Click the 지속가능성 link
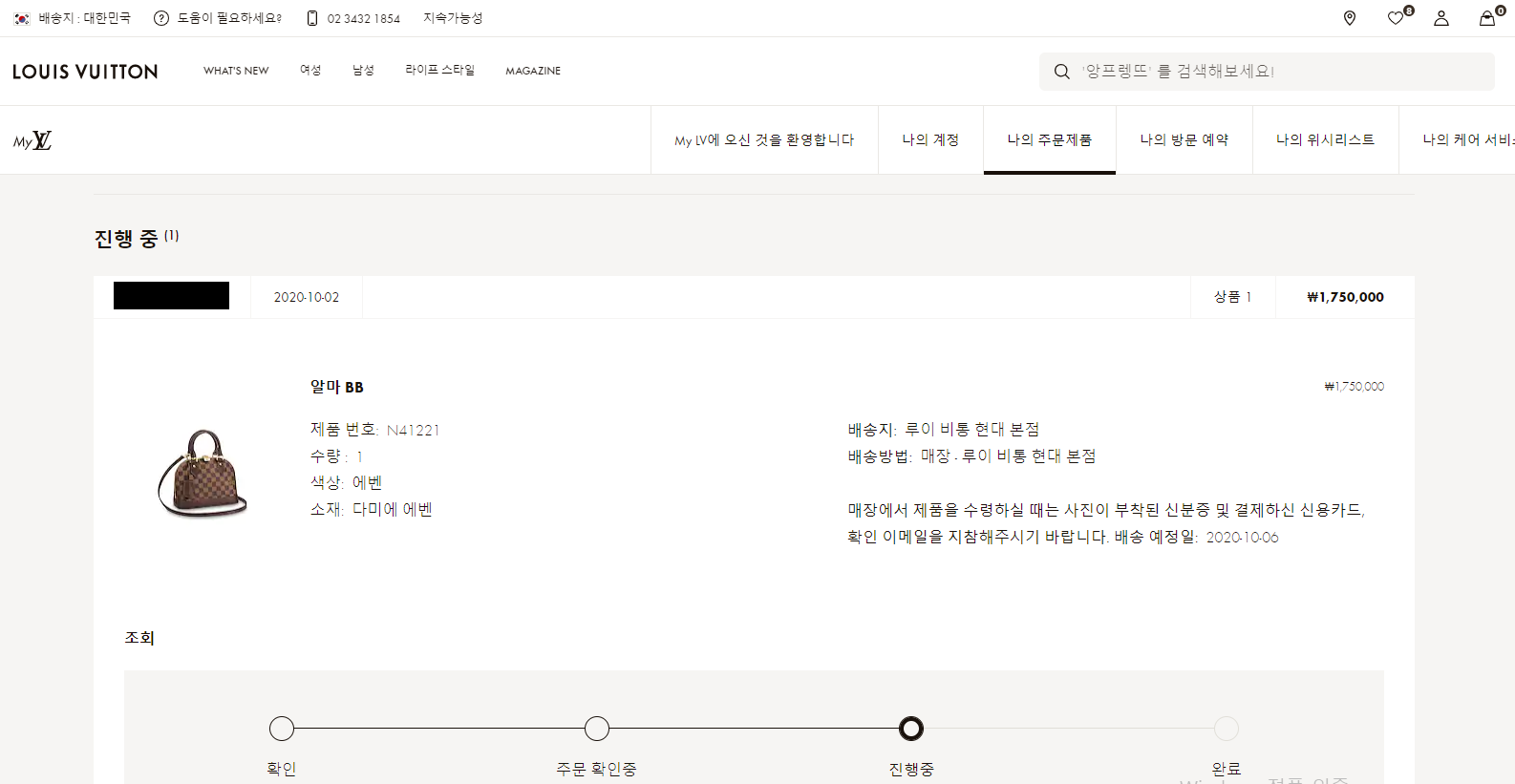 (x=453, y=18)
